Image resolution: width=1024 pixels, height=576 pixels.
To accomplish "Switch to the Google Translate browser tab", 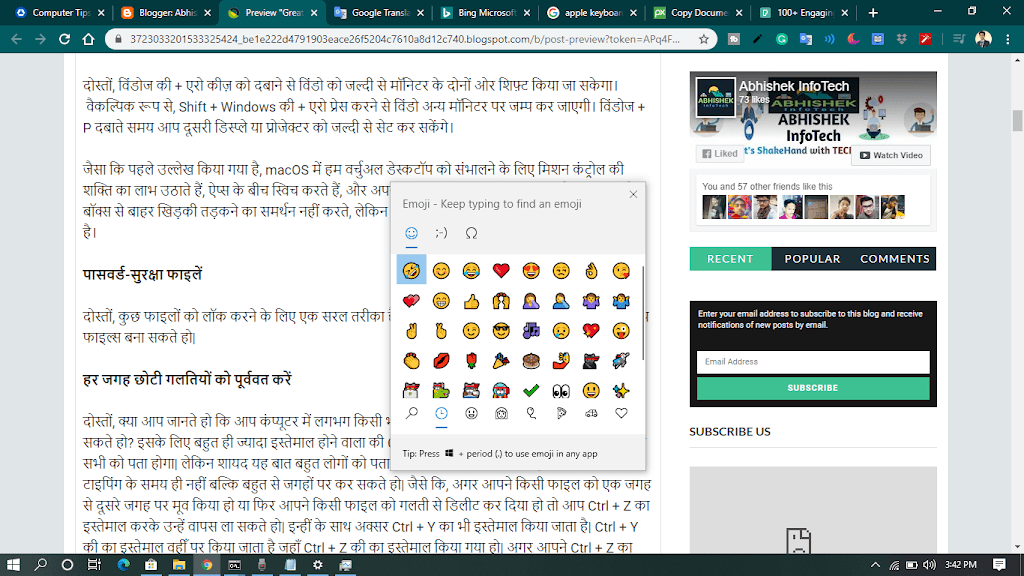I will [376, 13].
